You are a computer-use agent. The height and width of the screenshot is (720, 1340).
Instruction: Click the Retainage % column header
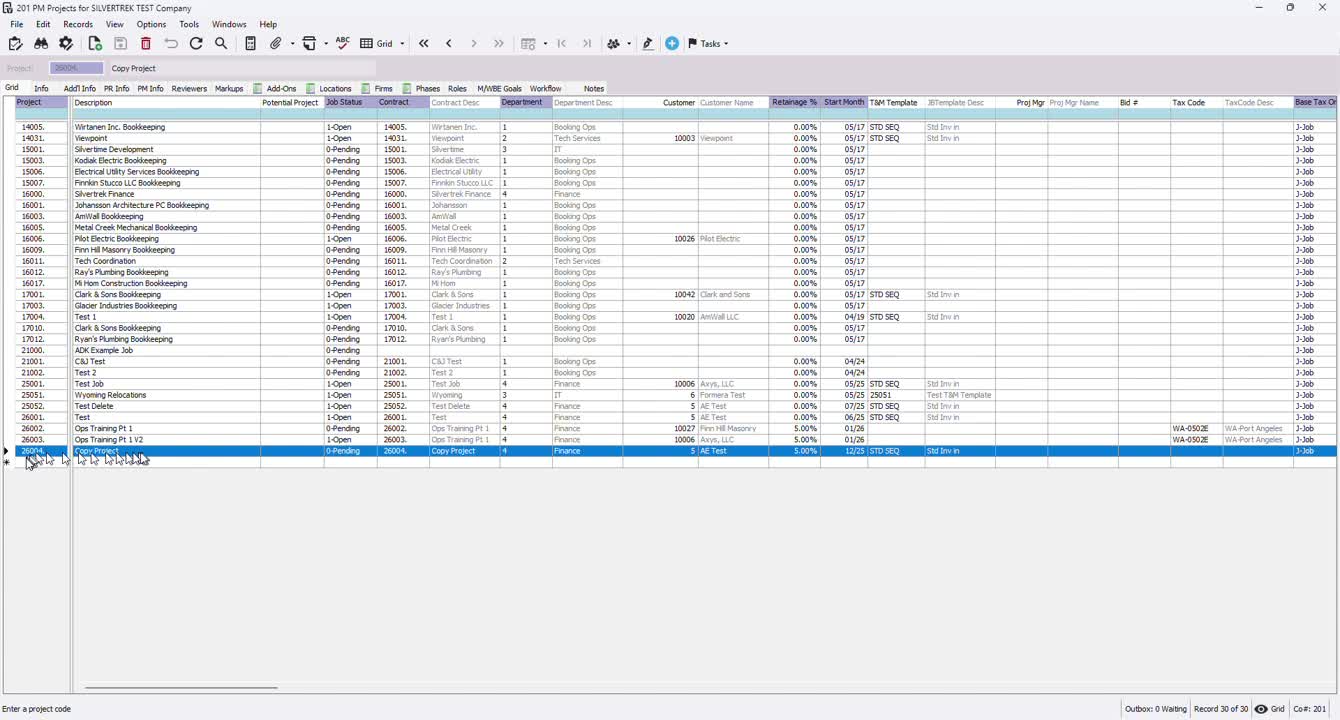click(795, 103)
